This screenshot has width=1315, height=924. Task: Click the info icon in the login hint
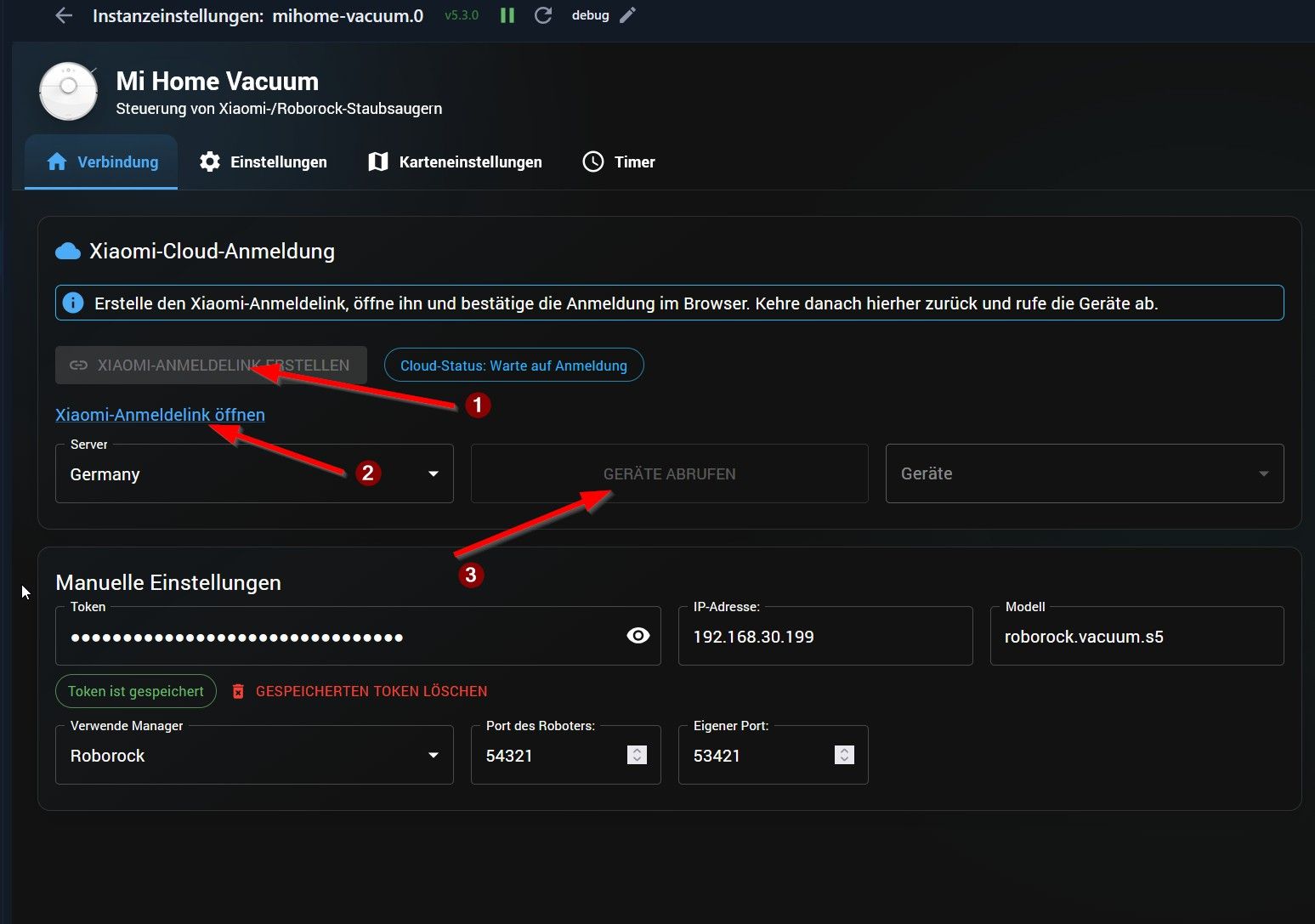point(73,303)
